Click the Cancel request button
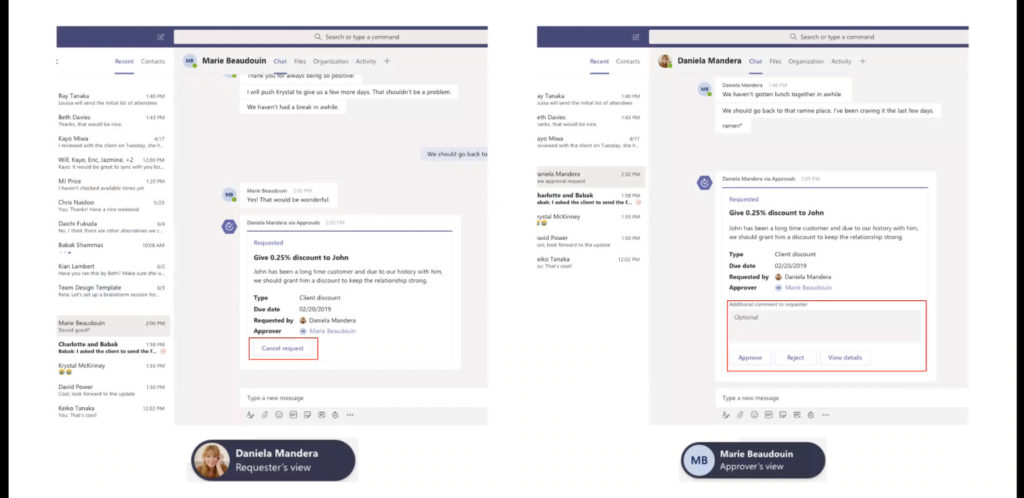This screenshot has height=498, width=1024. click(283, 348)
